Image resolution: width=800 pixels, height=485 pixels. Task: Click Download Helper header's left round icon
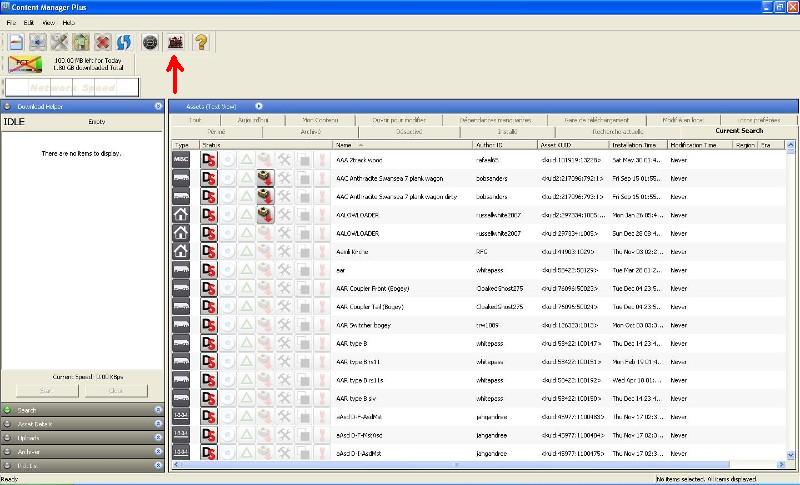(x=7, y=107)
